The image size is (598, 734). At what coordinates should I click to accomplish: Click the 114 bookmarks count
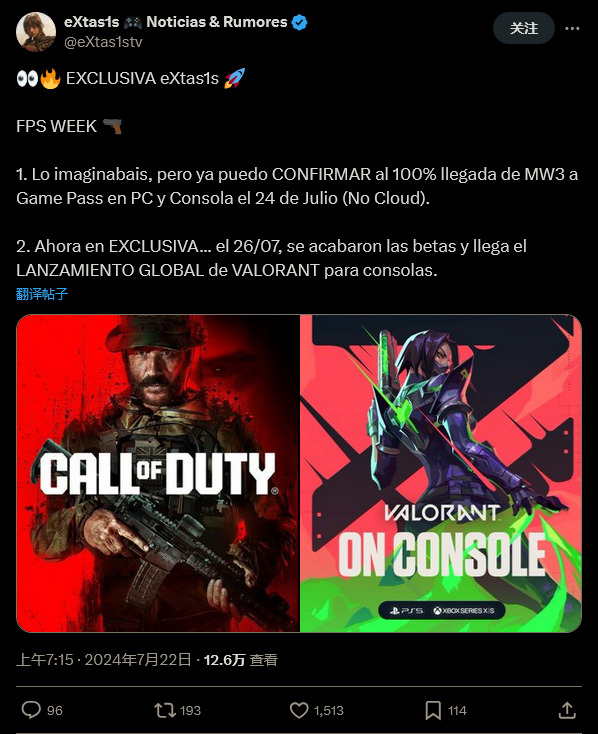click(457, 711)
